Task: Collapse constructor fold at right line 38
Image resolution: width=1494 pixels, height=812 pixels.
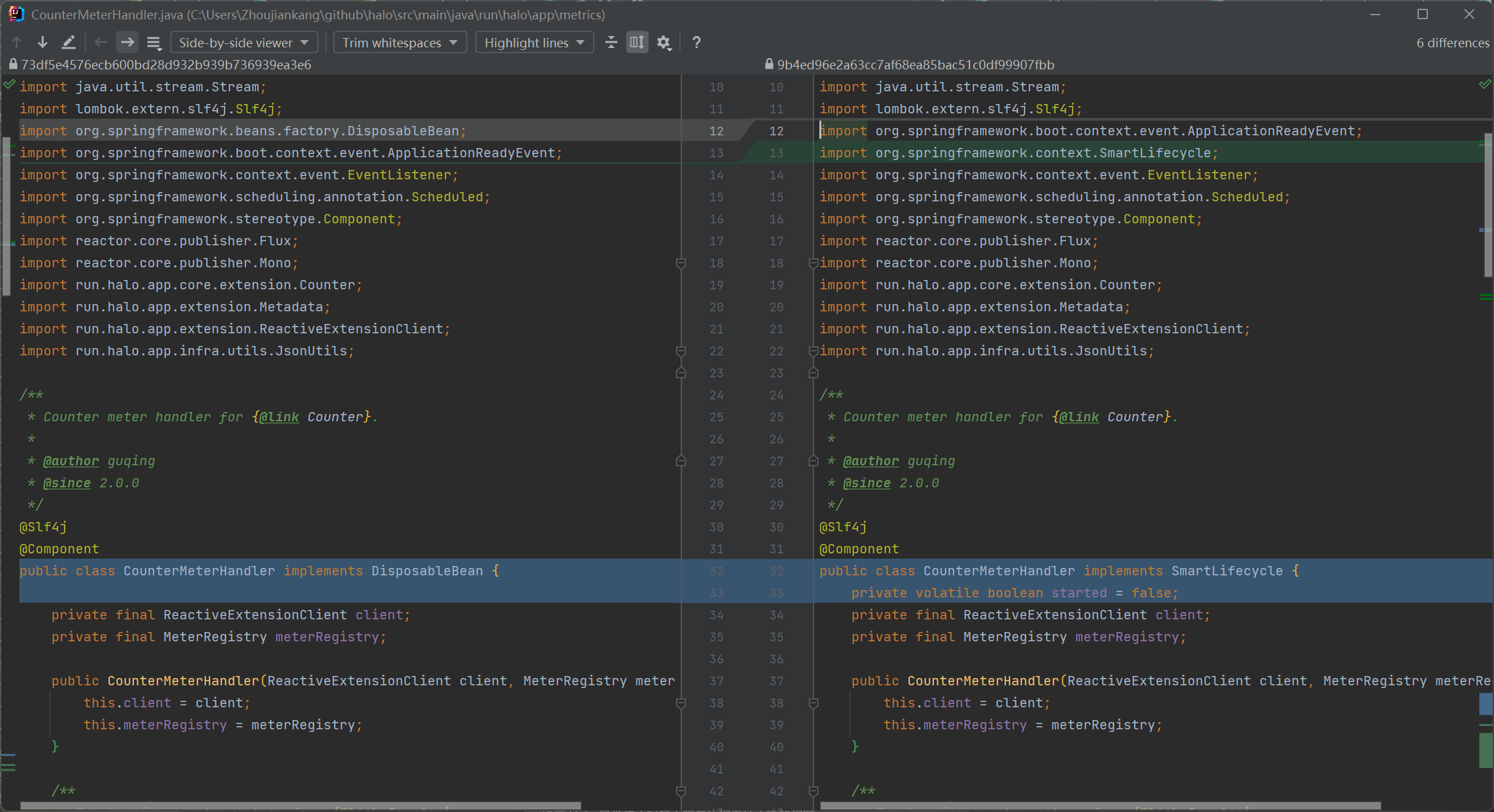Action: (813, 703)
